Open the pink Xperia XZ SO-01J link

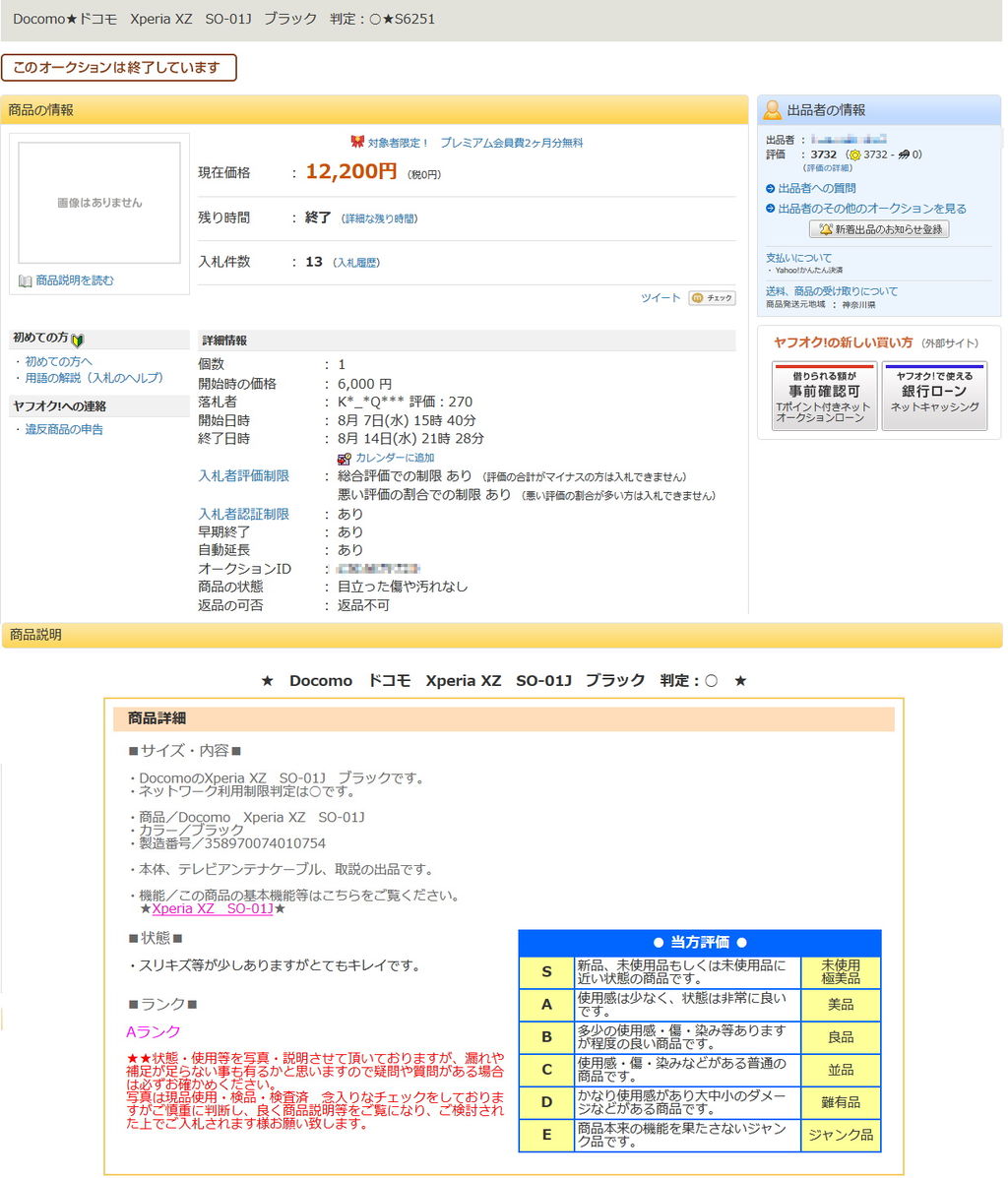(212, 909)
